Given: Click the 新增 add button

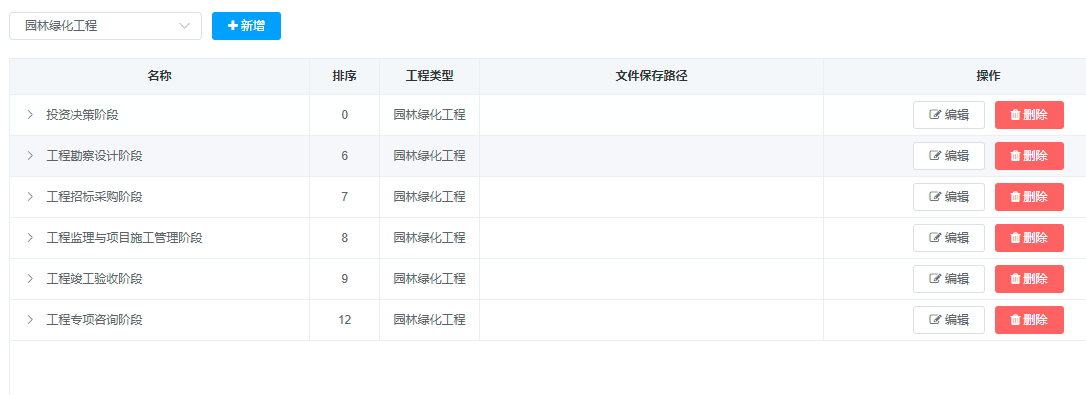Looking at the screenshot, I should tap(246, 26).
